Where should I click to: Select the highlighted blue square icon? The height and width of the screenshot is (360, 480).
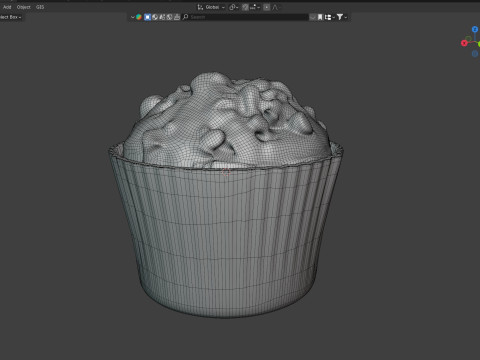(147, 17)
